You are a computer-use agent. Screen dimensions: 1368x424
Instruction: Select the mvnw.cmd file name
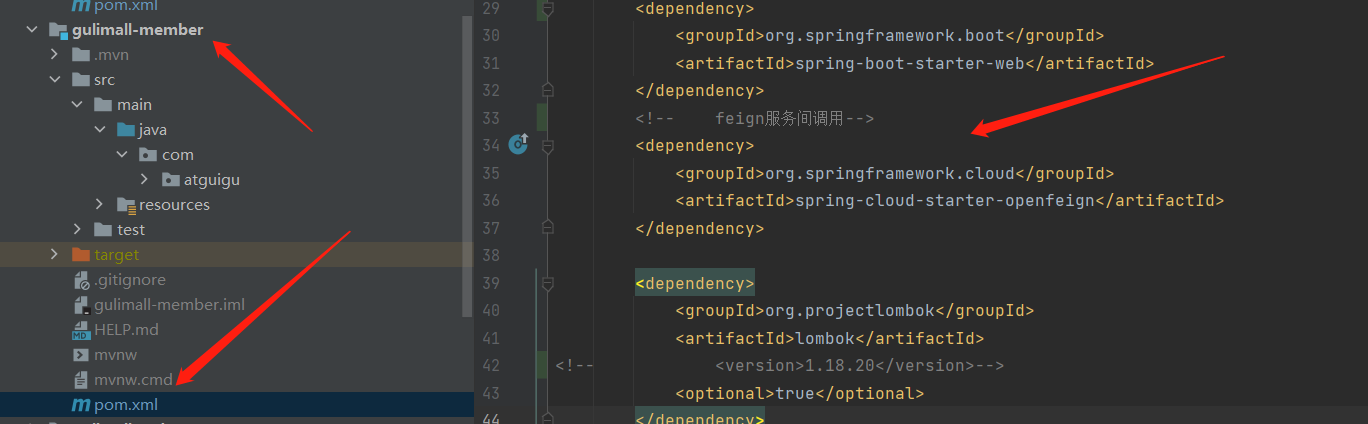point(134,380)
